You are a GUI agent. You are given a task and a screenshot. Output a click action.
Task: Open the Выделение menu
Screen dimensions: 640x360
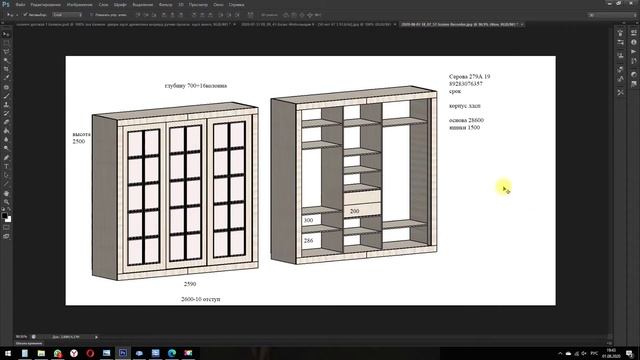pyautogui.click(x=142, y=4)
